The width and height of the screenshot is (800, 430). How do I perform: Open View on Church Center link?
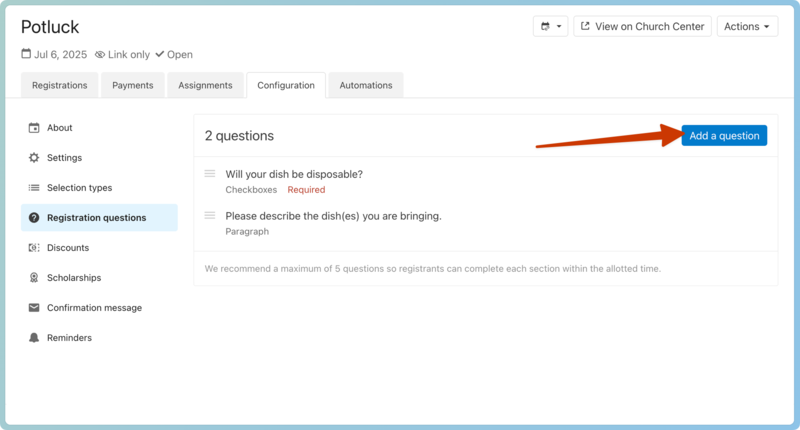point(643,27)
